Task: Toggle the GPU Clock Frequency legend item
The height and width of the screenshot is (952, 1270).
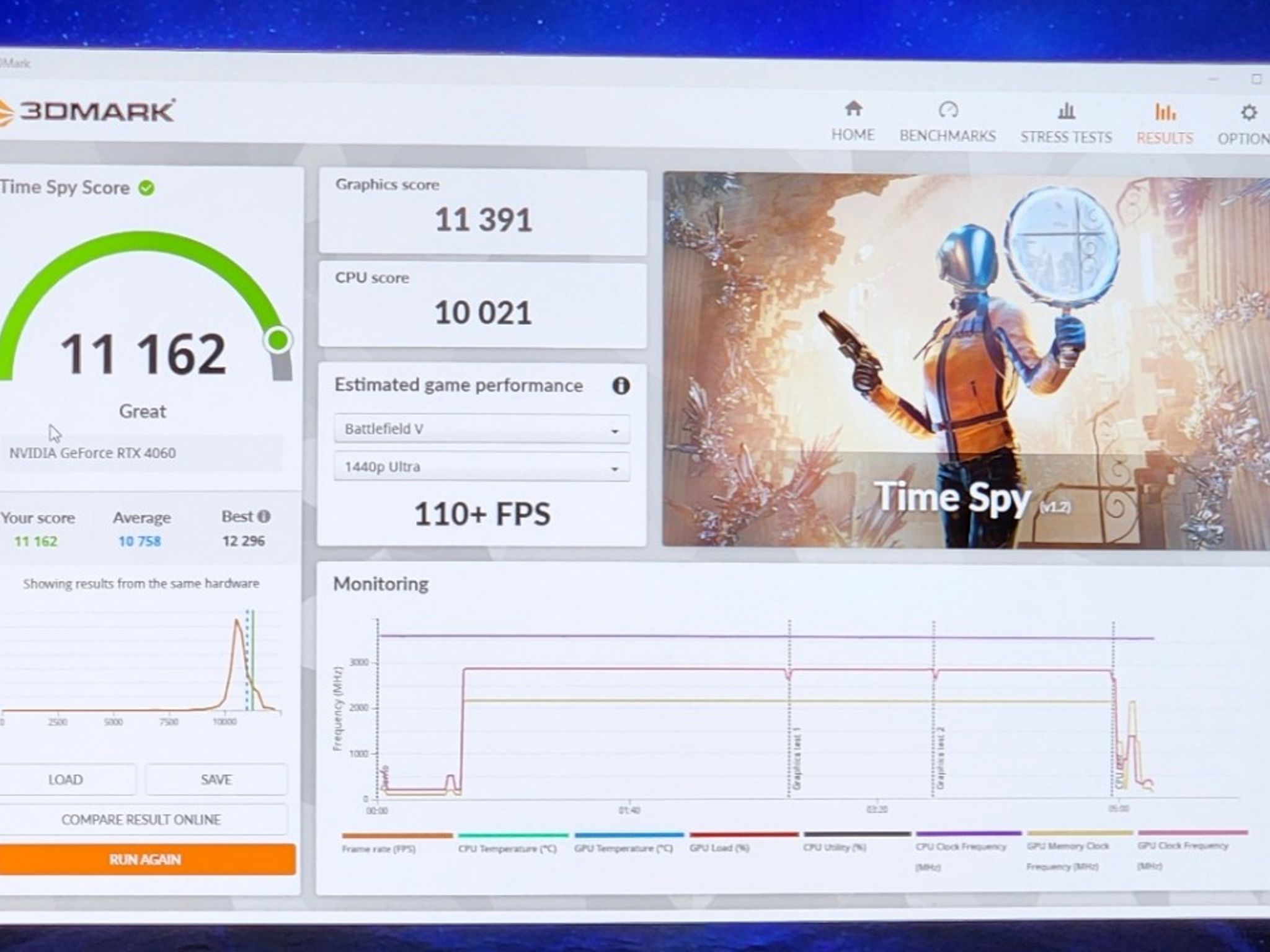Action: 1192,851
